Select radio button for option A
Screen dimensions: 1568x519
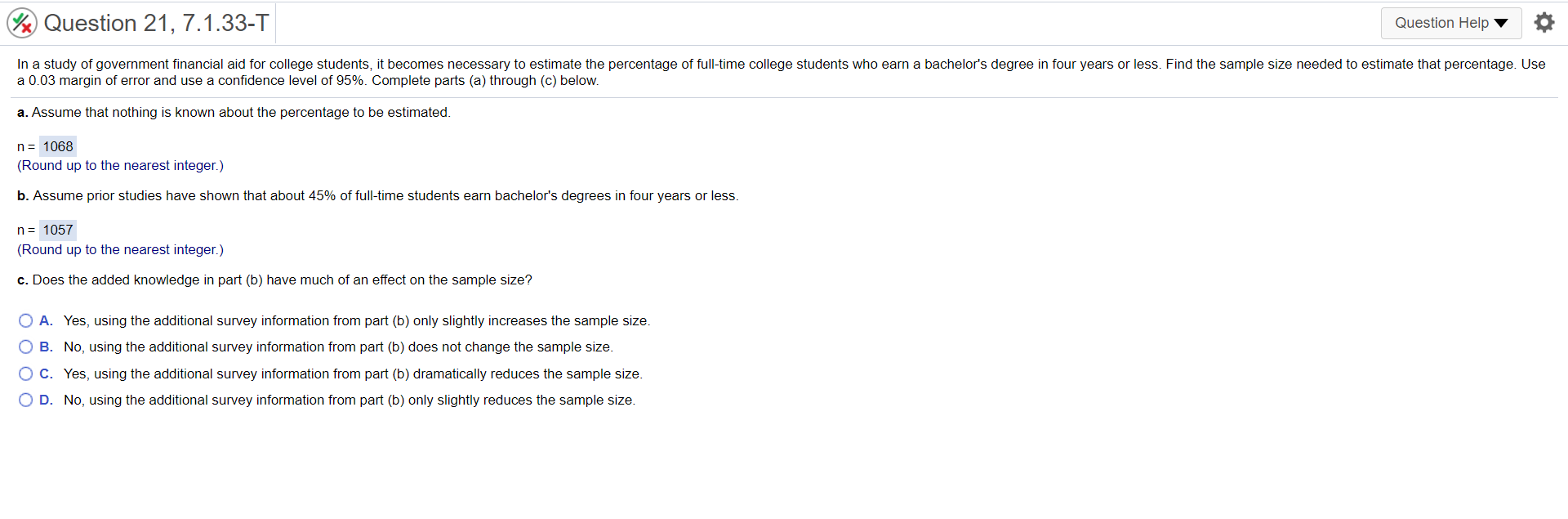pos(26,320)
